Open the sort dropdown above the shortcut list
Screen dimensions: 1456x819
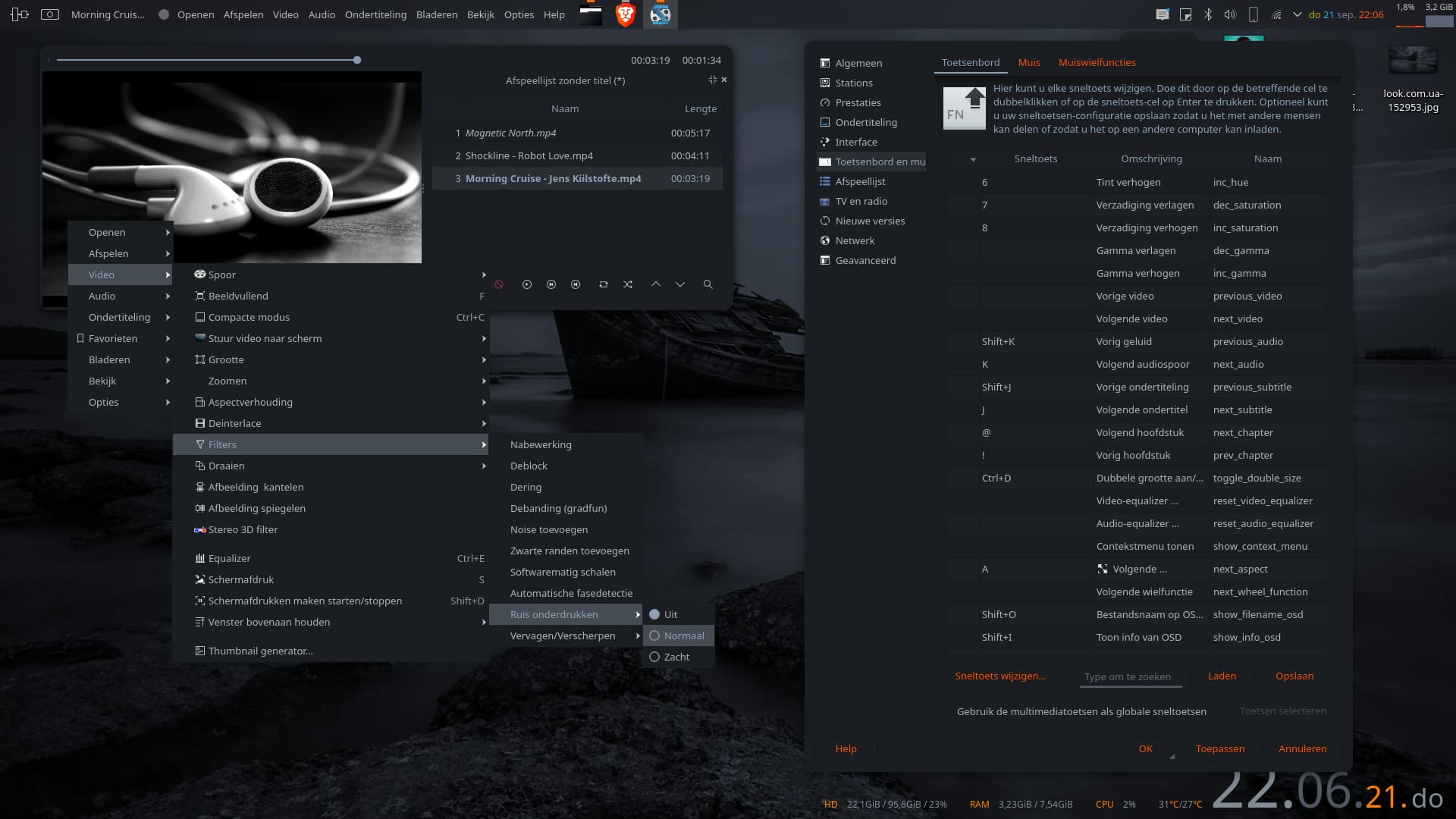click(973, 160)
